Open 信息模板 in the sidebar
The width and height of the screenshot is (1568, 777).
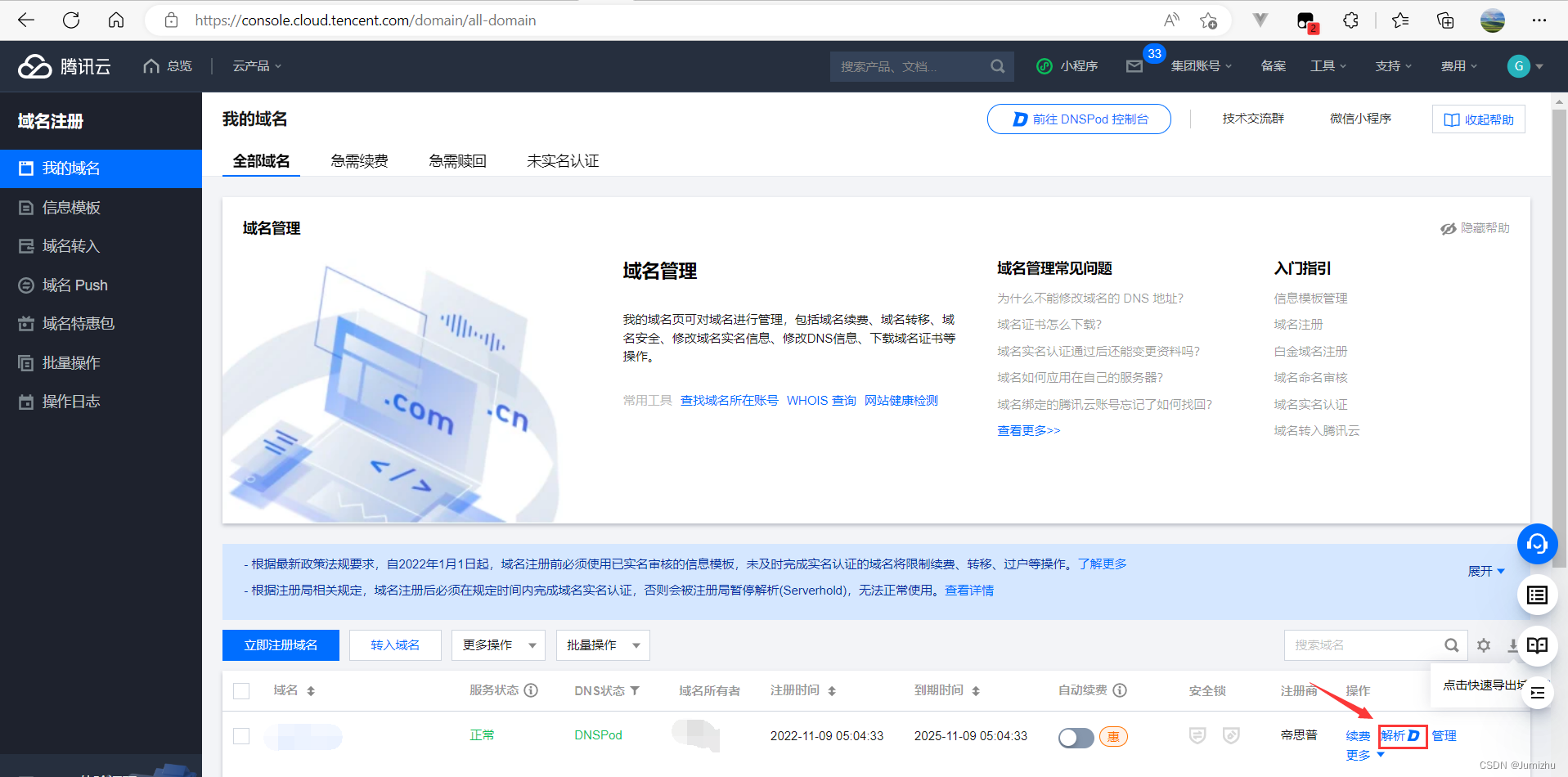pyautogui.click(x=69, y=207)
